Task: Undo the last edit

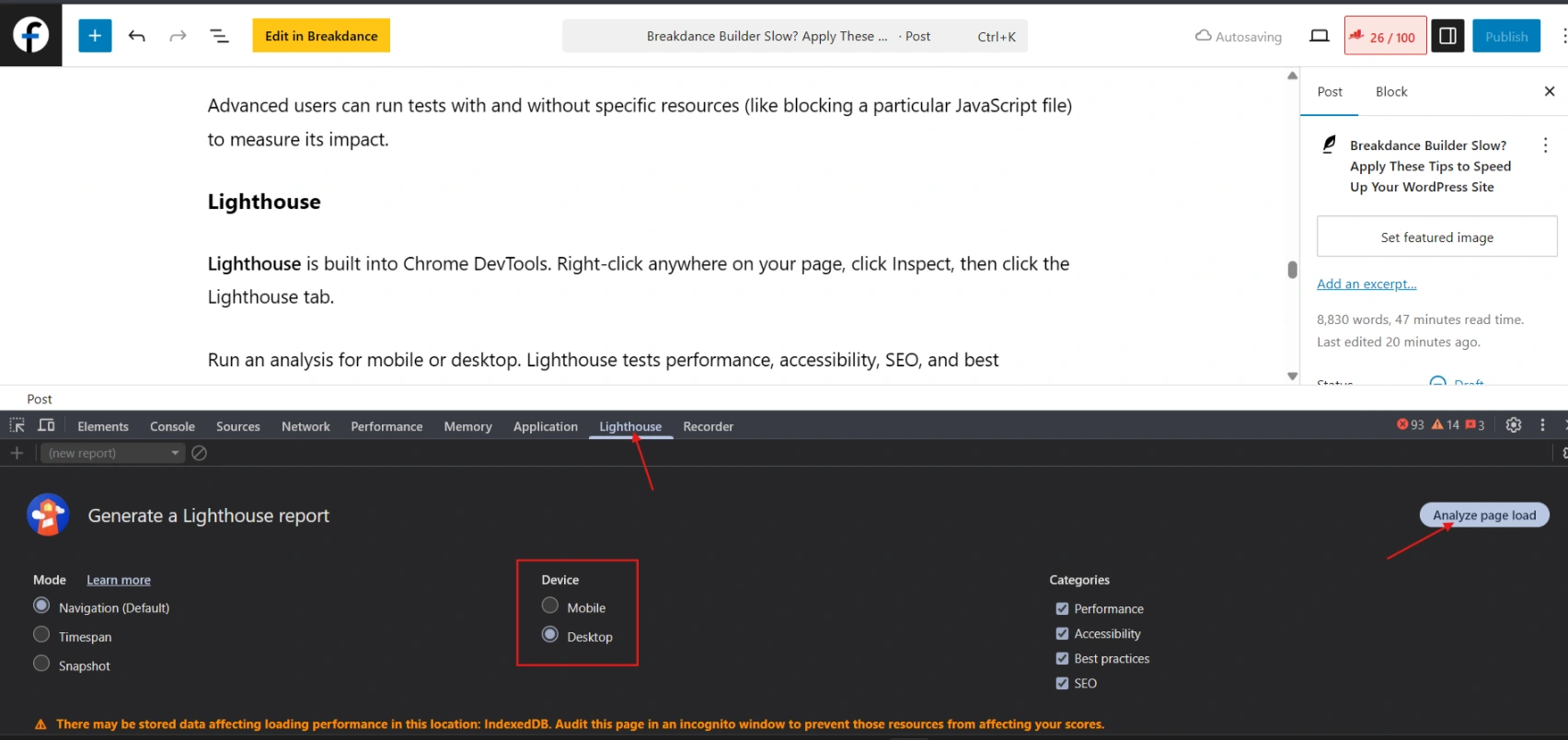Action: (137, 36)
